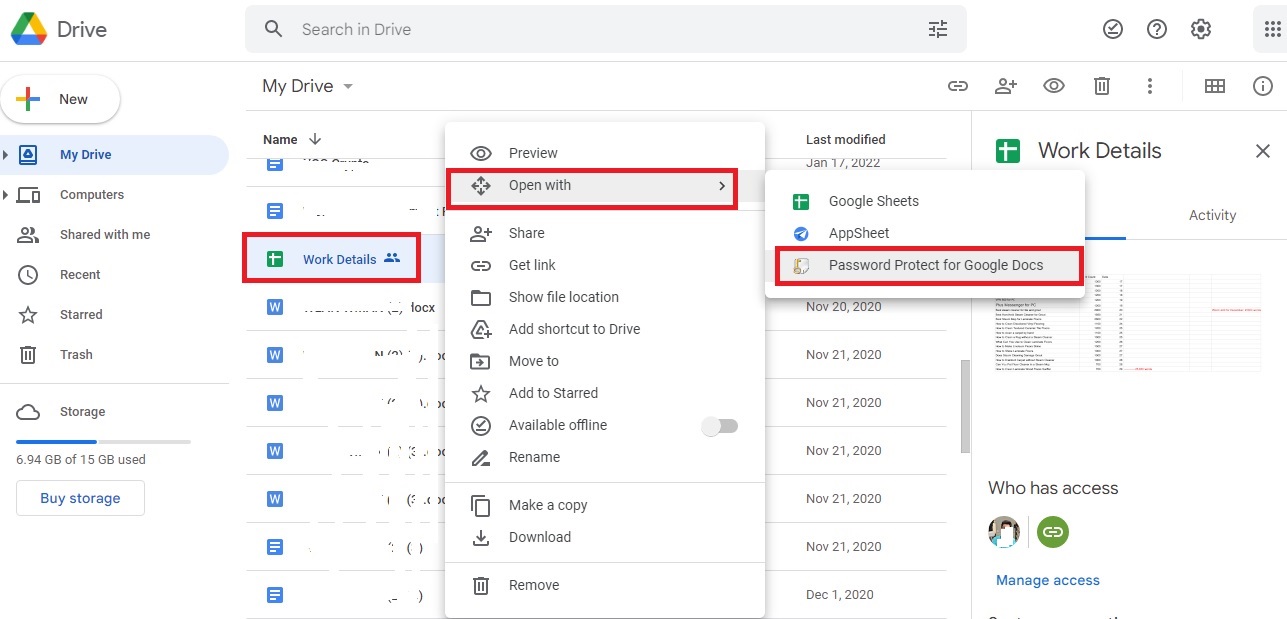The image size is (1287, 619).
Task: Switch to list layout view
Action: [x=1214, y=86]
